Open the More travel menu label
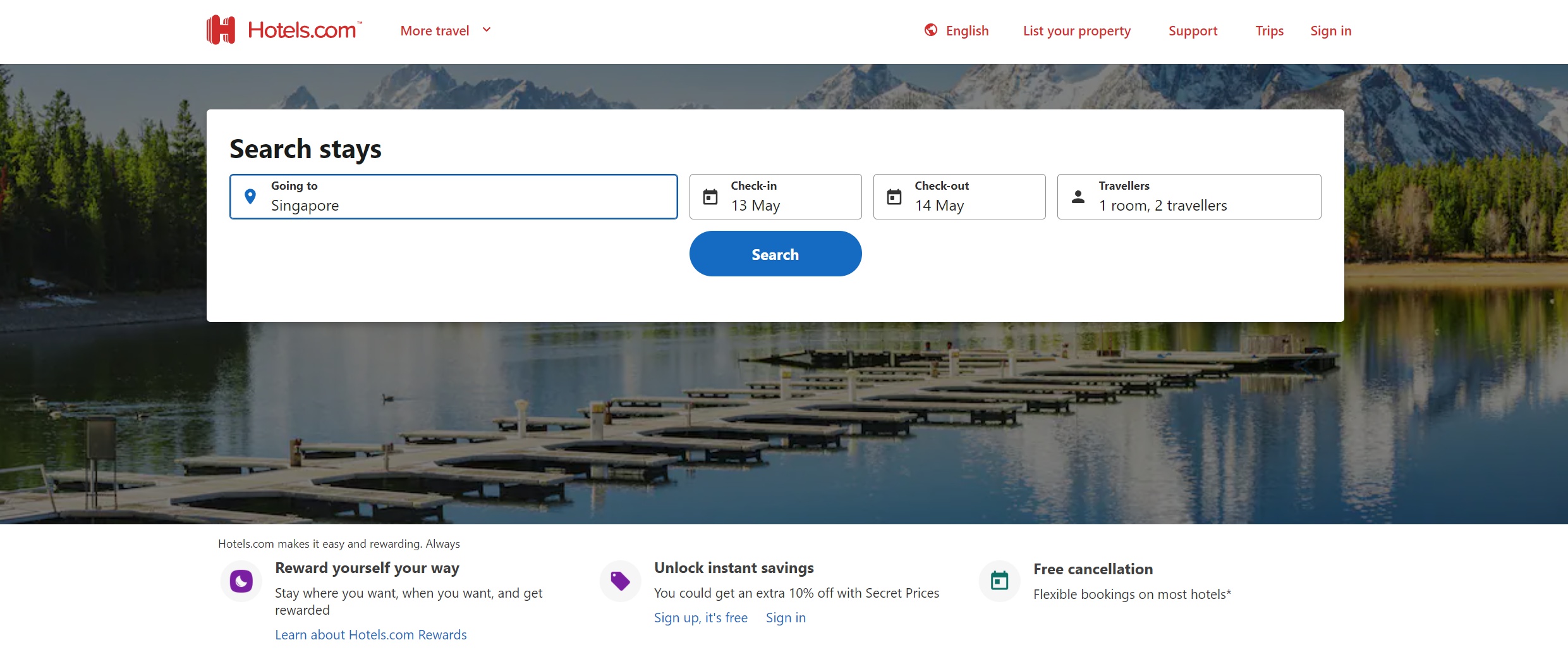1568x659 pixels. tap(435, 30)
